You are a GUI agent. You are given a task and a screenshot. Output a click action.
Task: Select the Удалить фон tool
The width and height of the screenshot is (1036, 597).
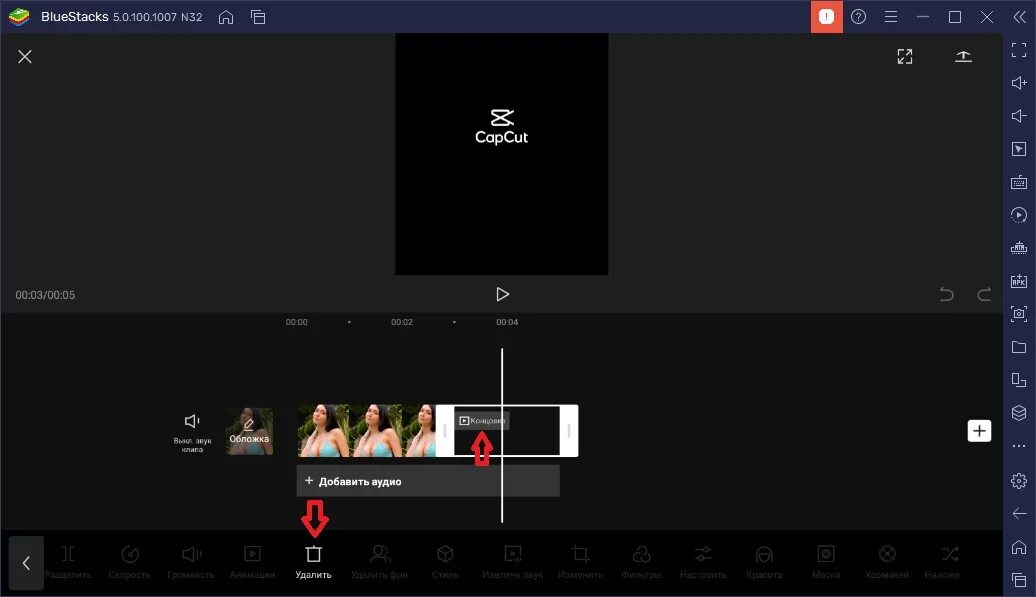point(379,562)
